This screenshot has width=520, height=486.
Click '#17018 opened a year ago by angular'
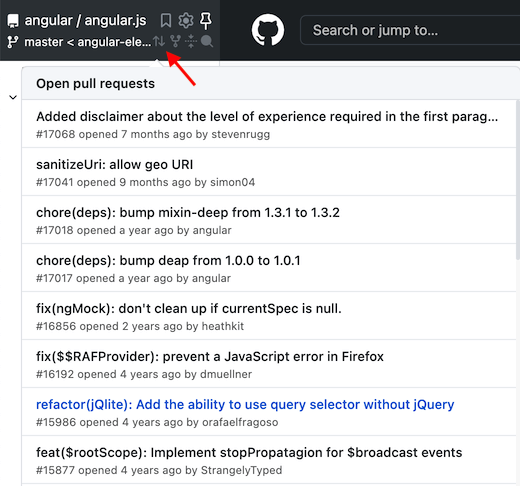coord(134,230)
